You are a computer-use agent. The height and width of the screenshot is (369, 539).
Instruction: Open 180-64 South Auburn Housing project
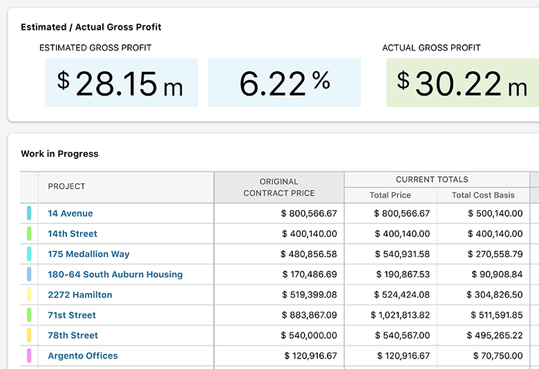(x=115, y=274)
